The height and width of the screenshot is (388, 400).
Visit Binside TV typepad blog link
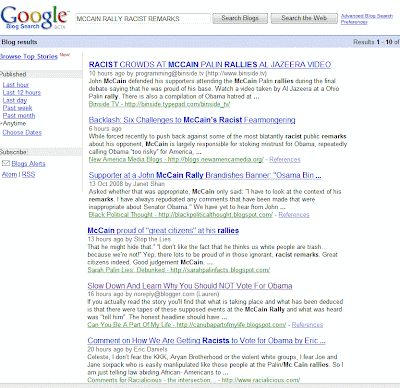(159, 104)
